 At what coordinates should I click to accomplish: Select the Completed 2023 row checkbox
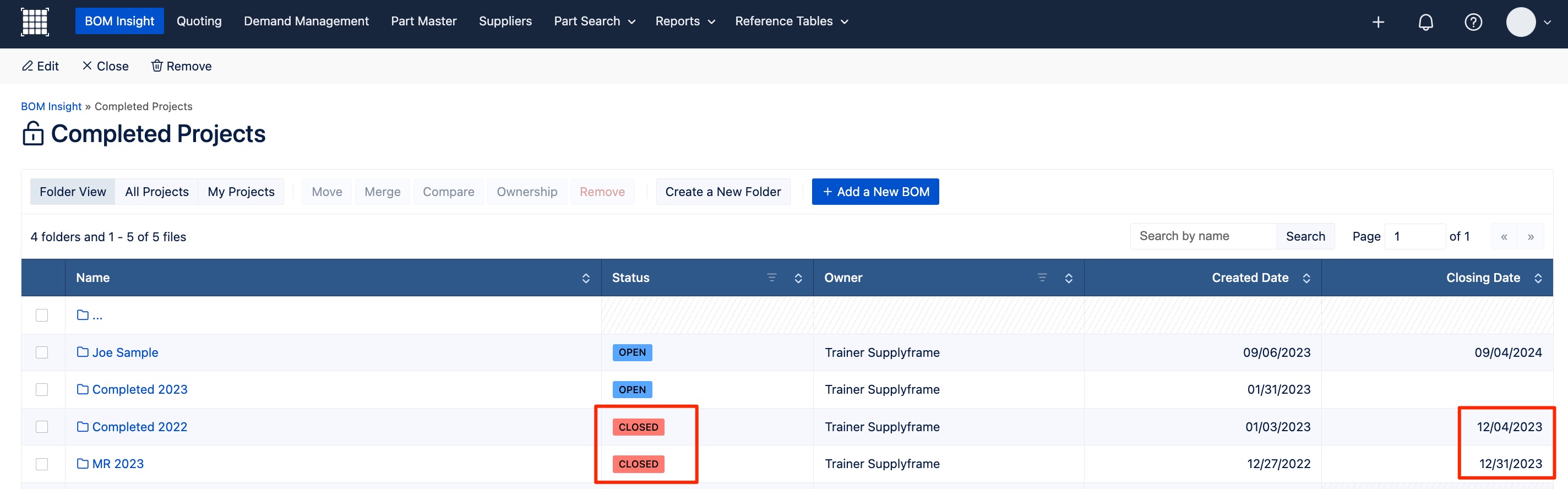tap(42, 390)
